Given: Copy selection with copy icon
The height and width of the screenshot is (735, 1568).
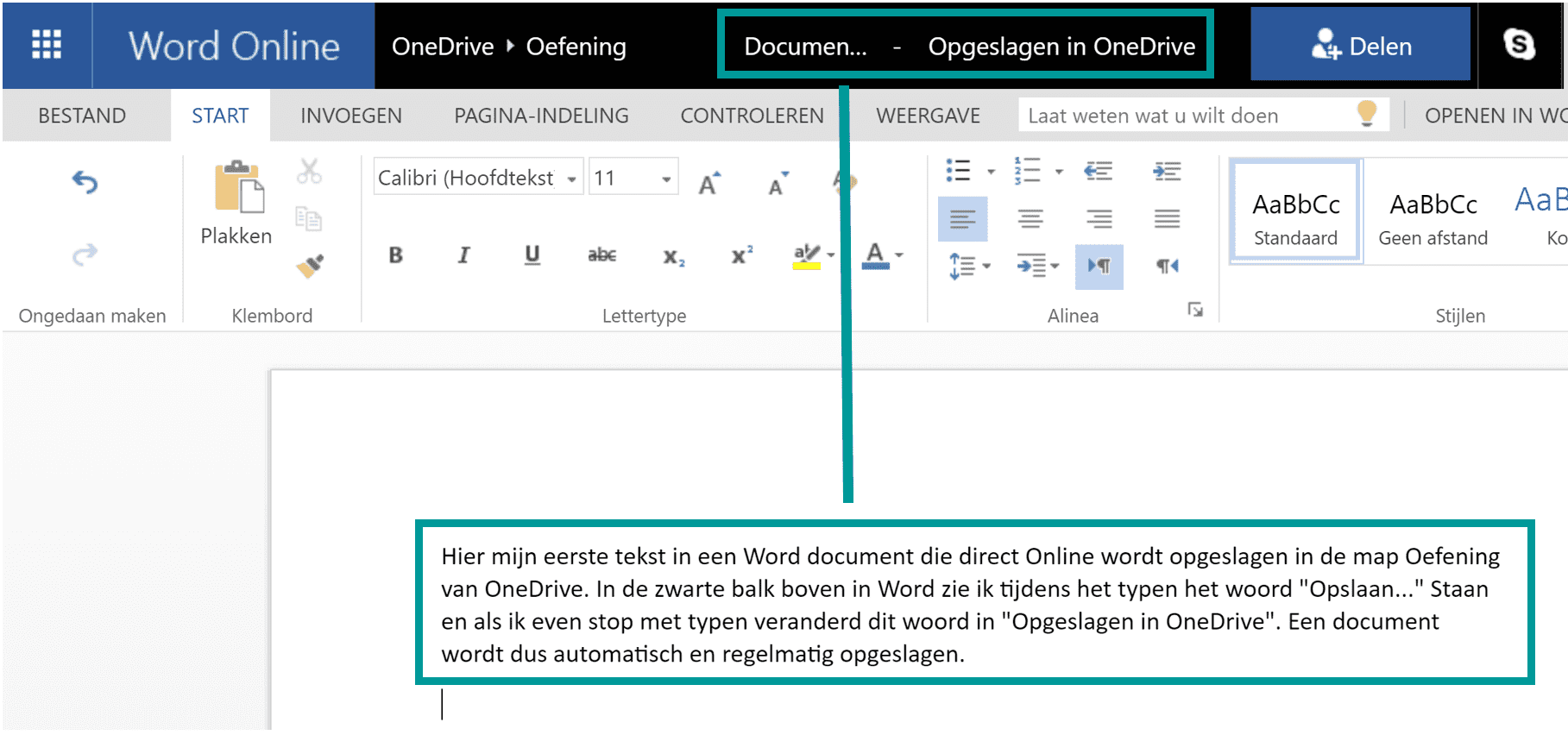Looking at the screenshot, I should (x=309, y=218).
